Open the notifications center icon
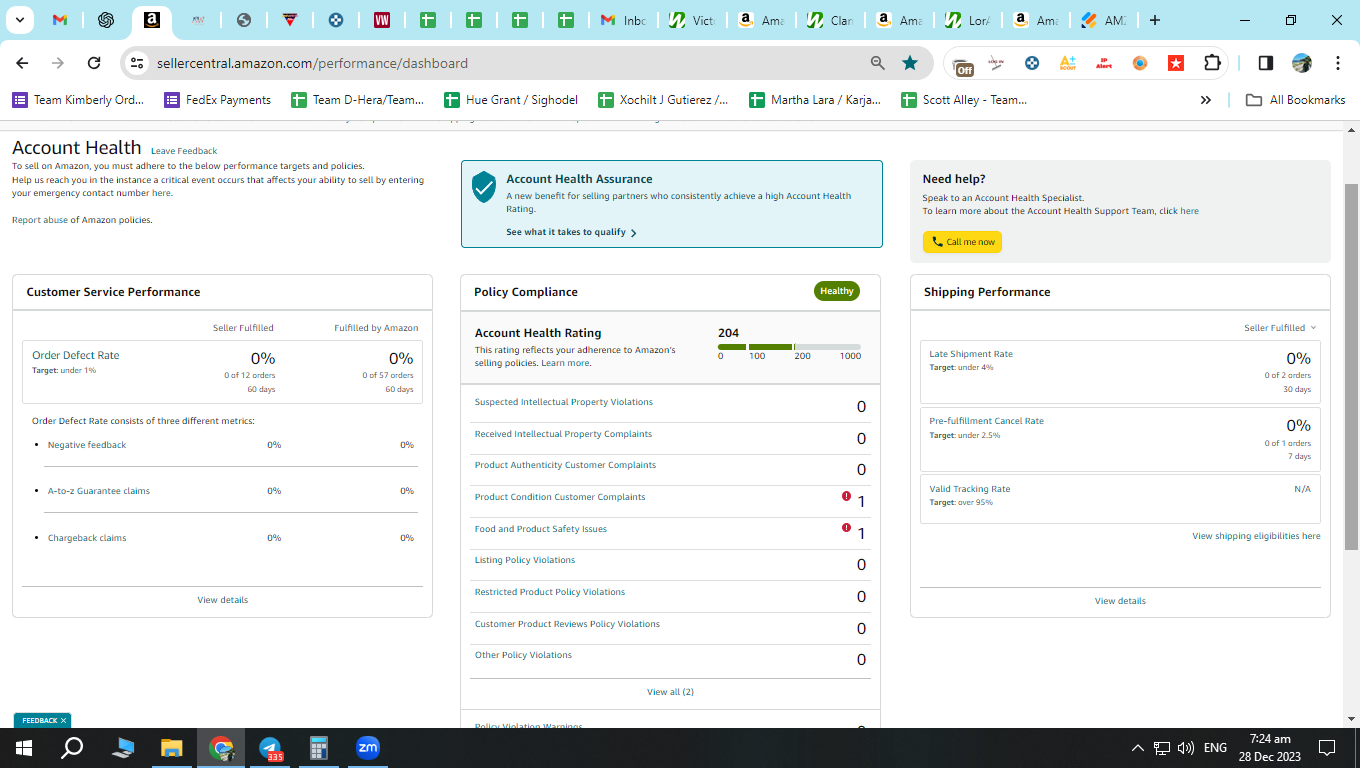 [1327, 748]
